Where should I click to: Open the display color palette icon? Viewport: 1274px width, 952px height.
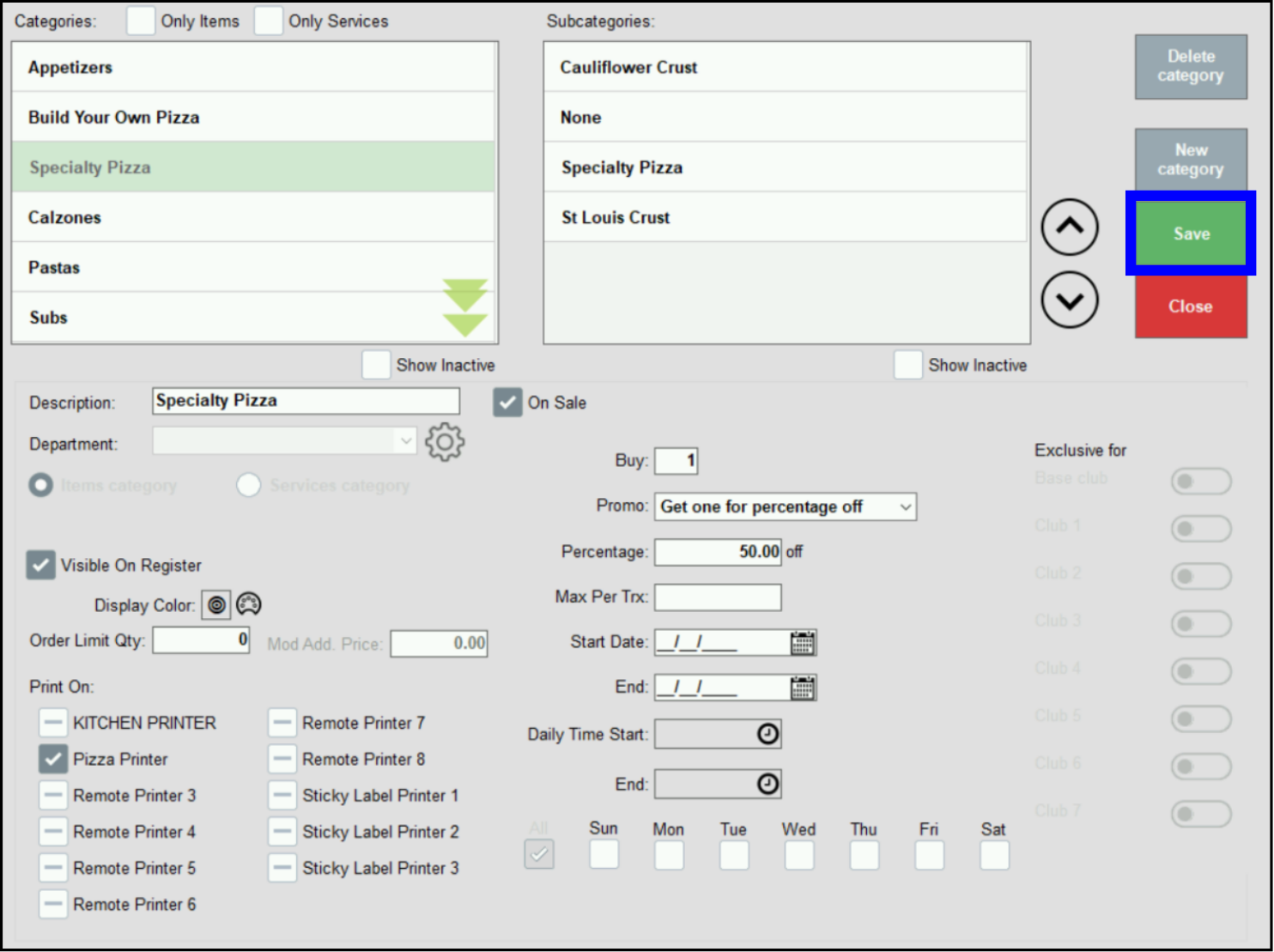tap(249, 604)
